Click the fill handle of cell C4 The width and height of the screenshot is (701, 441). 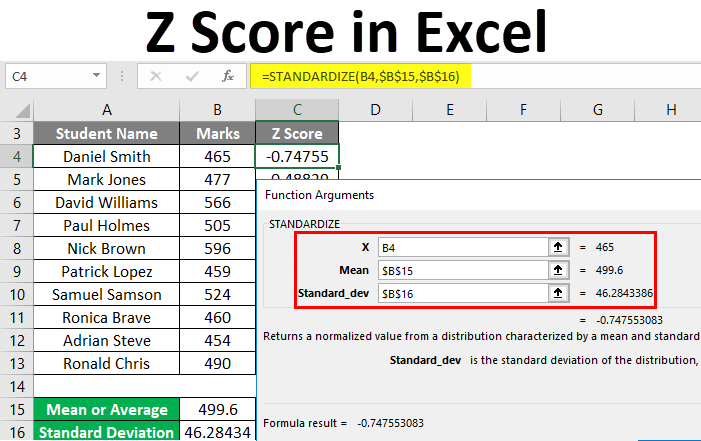click(x=339, y=167)
